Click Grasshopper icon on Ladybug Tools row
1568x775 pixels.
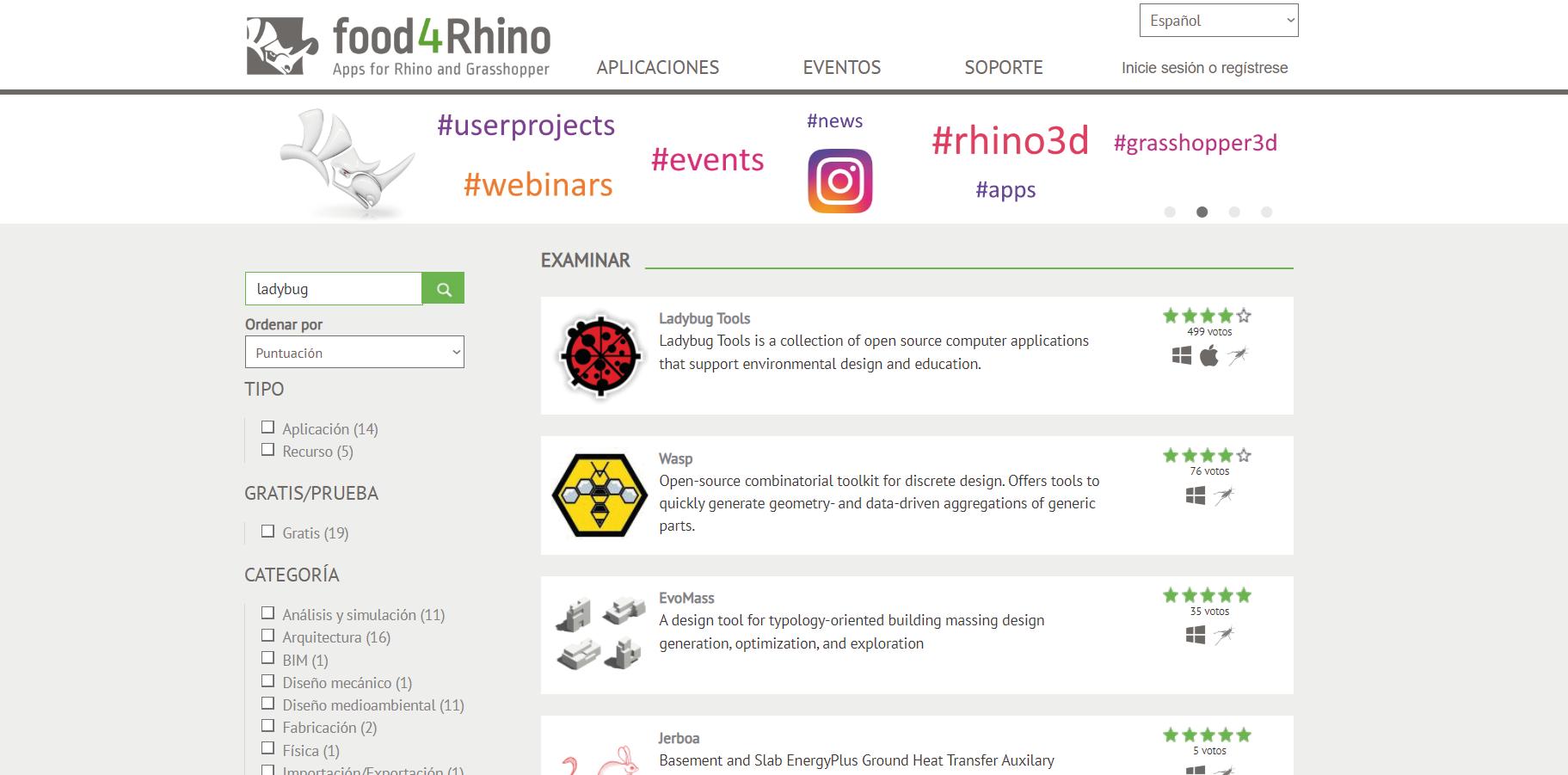tap(1238, 355)
